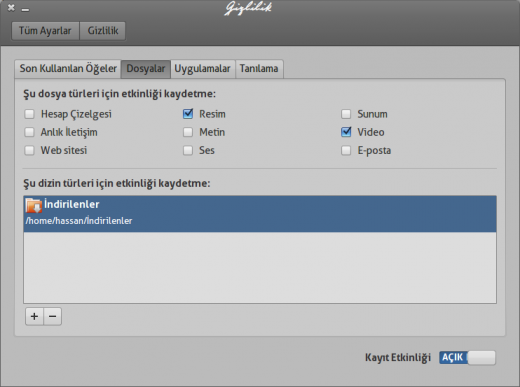Close the Gizlilik window

11,8
